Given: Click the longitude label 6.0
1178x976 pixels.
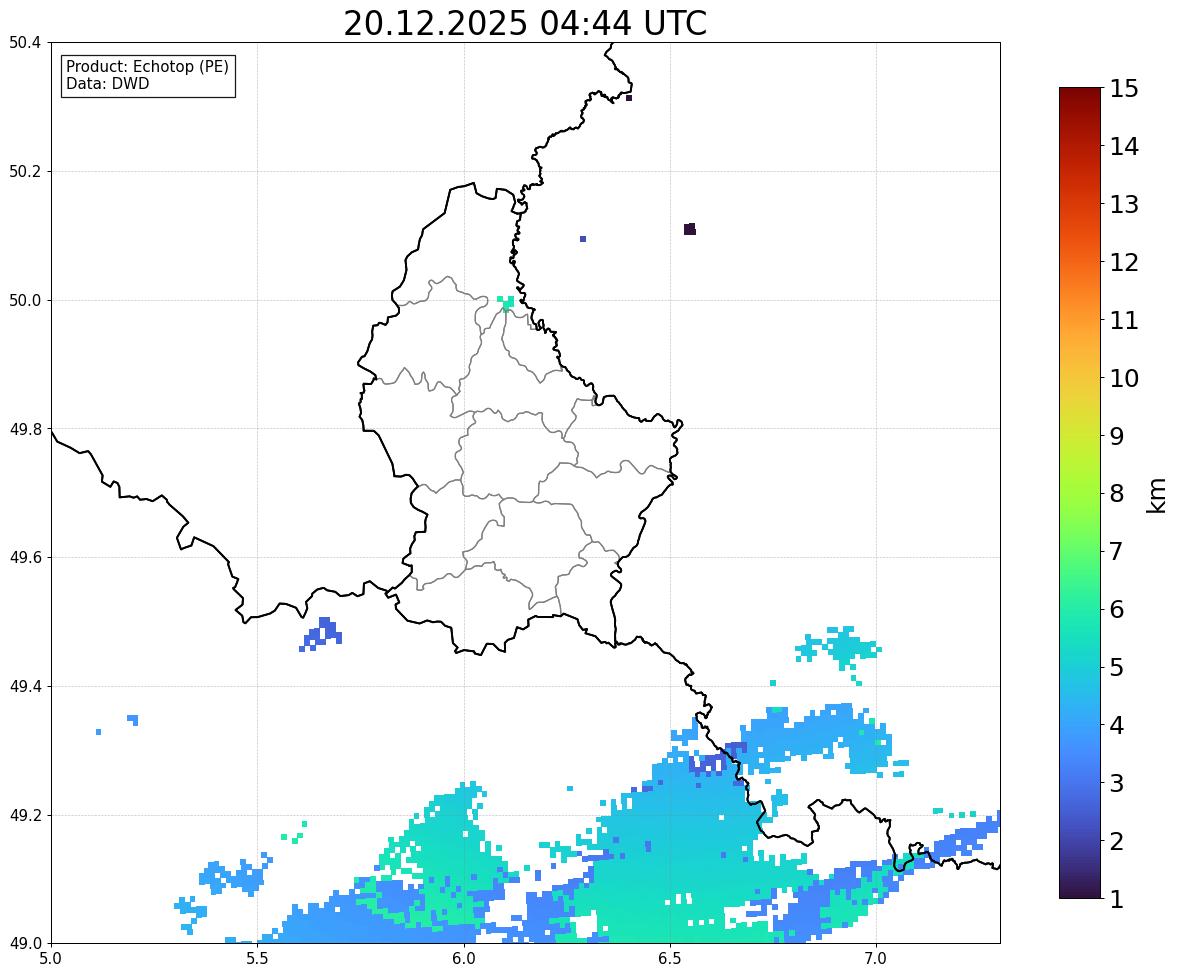Looking at the screenshot, I should coord(464,959).
